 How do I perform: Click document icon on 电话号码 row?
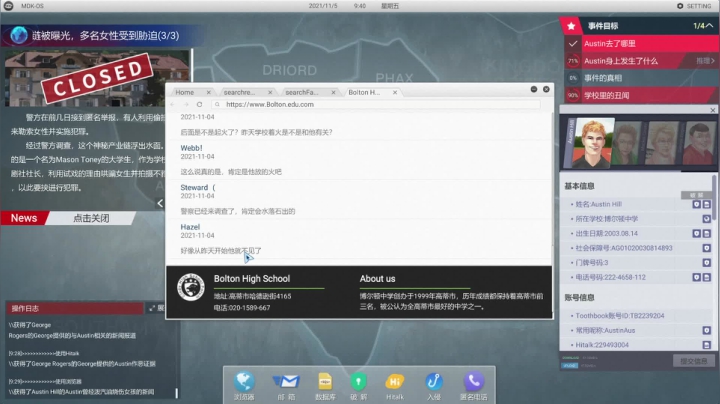point(707,277)
